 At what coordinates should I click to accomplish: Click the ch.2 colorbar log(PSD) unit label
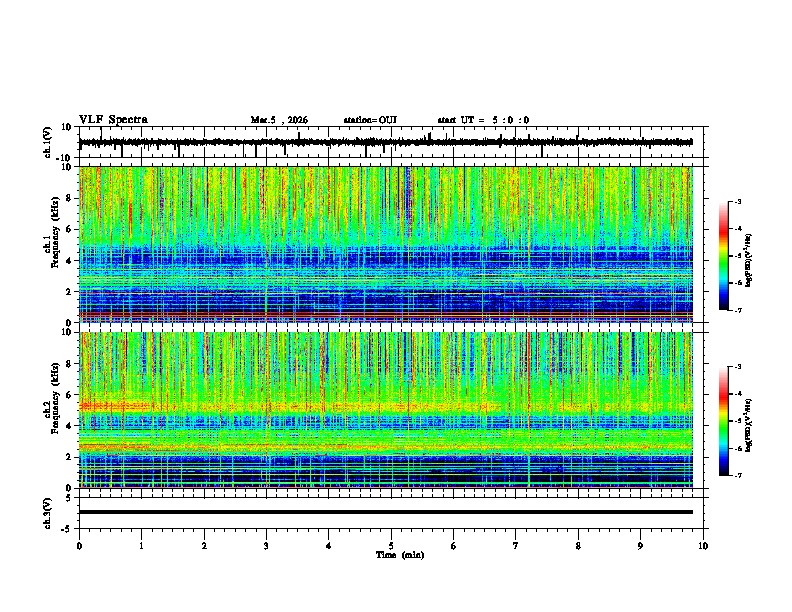pyautogui.click(x=749, y=425)
